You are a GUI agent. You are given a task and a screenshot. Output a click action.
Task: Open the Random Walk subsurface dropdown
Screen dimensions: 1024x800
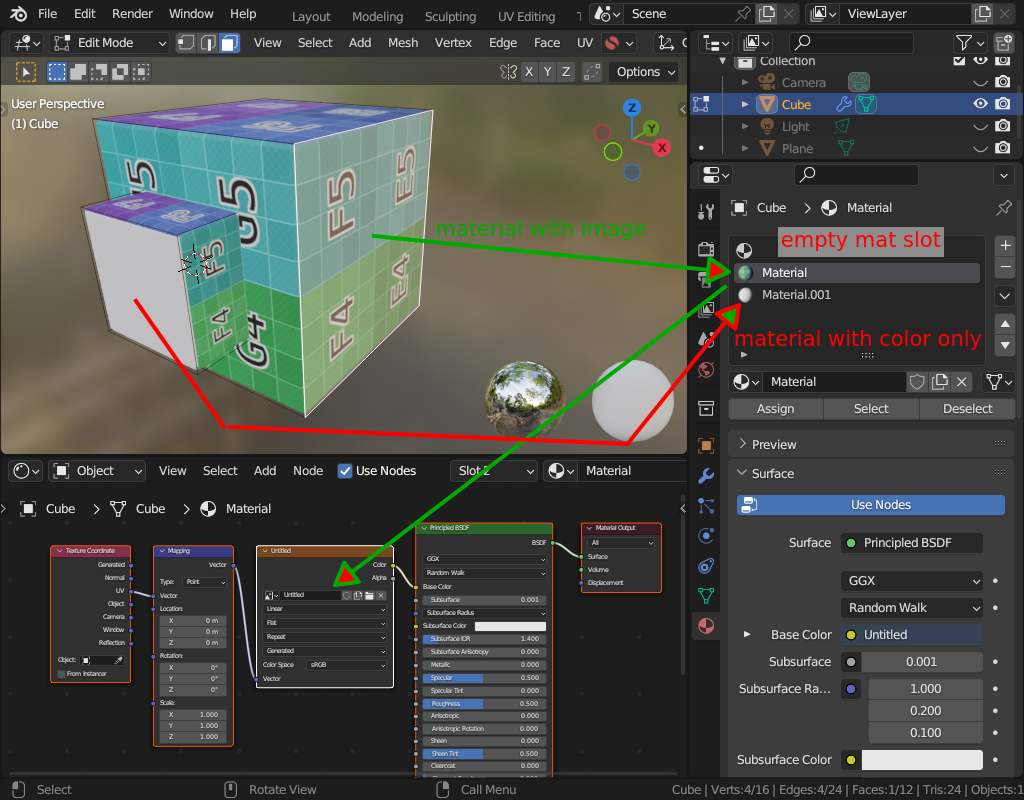click(x=912, y=608)
